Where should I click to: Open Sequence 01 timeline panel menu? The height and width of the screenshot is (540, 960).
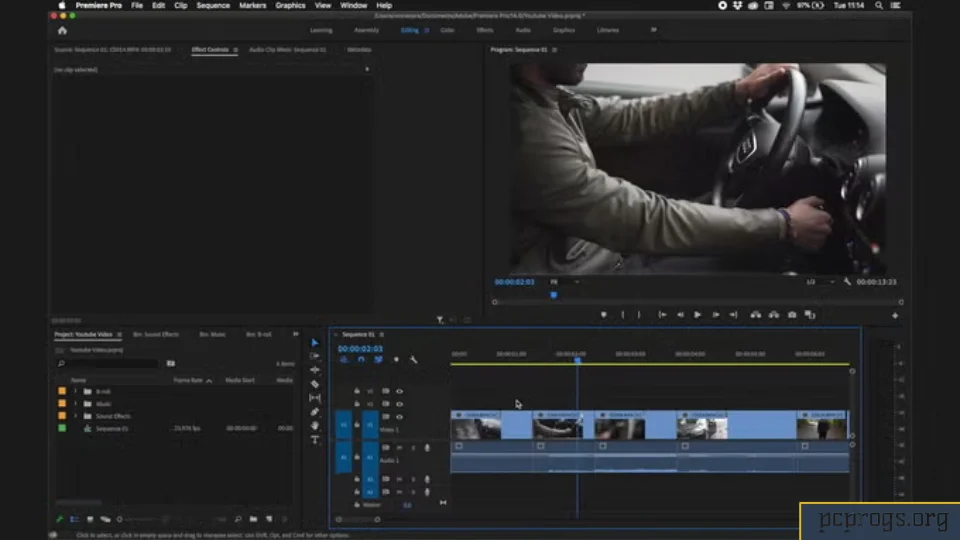(x=382, y=334)
